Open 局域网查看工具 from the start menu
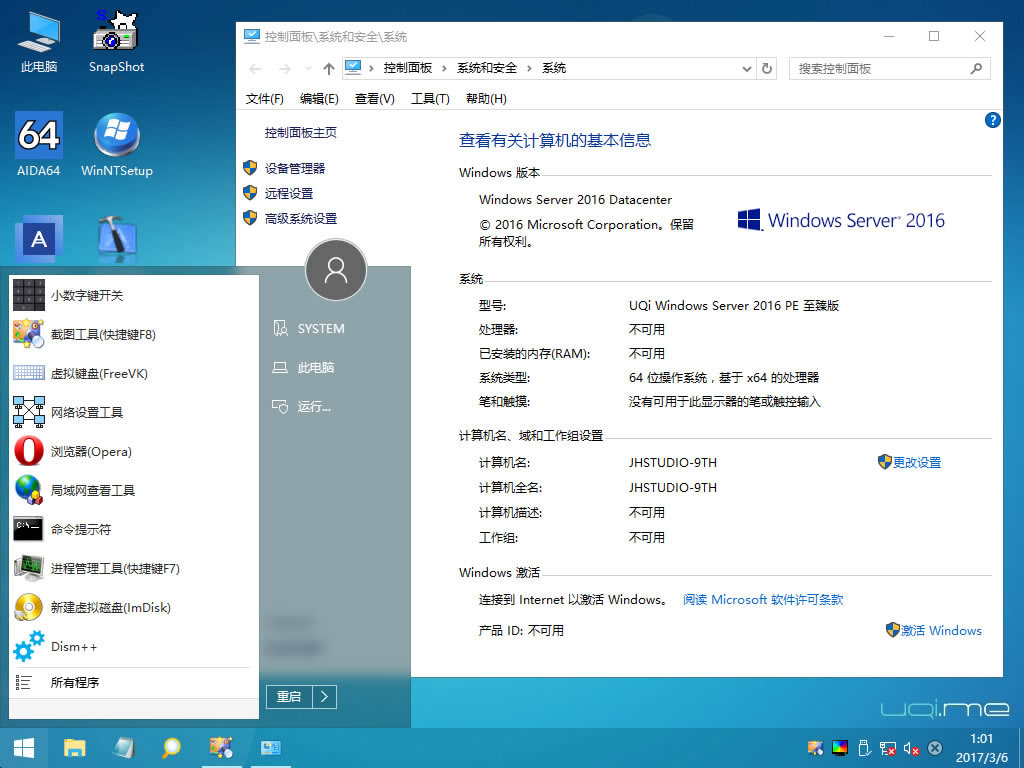The height and width of the screenshot is (768, 1024). pyautogui.click(x=134, y=490)
